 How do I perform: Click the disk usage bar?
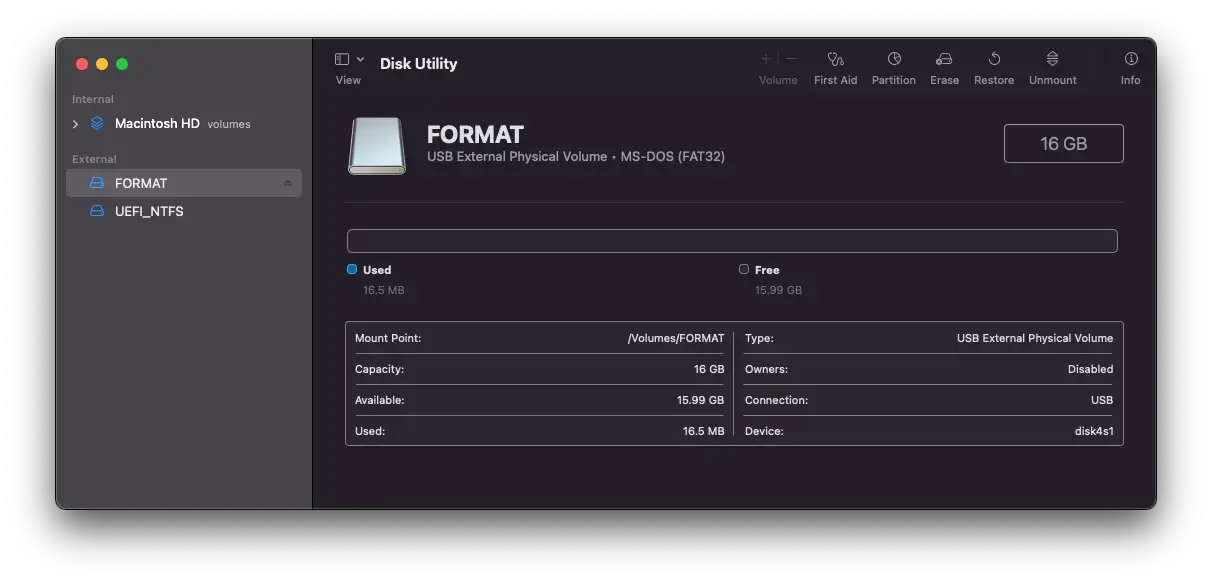tap(732, 241)
